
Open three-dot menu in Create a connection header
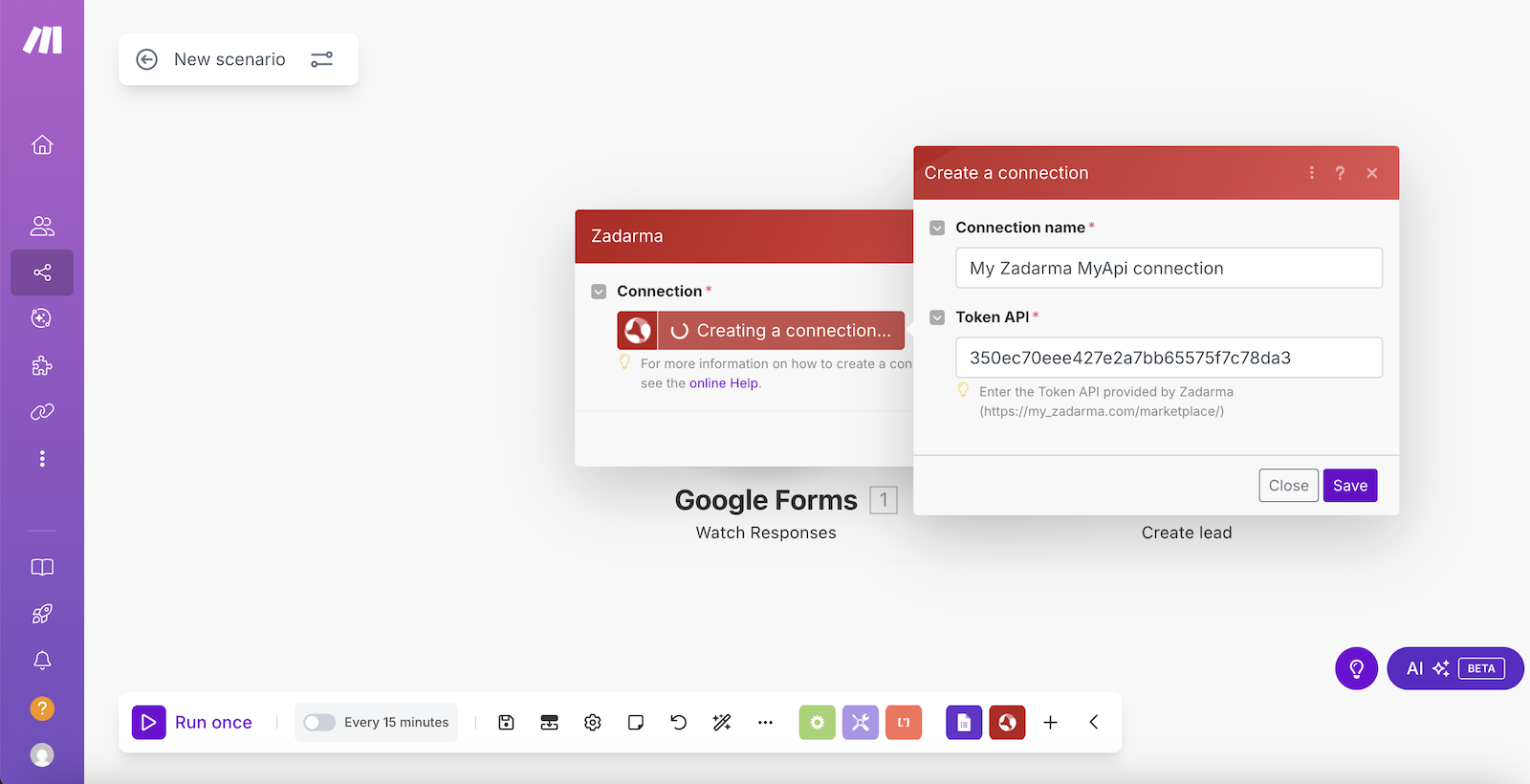(x=1311, y=173)
